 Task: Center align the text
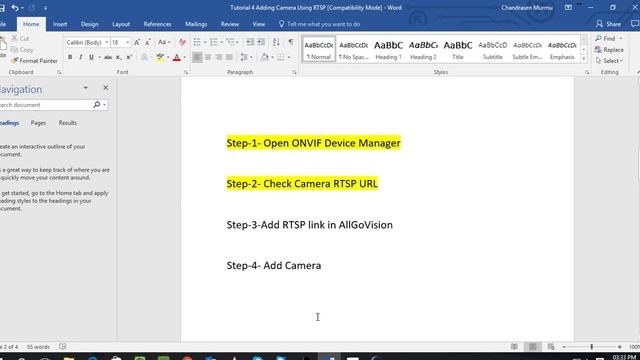click(208, 57)
